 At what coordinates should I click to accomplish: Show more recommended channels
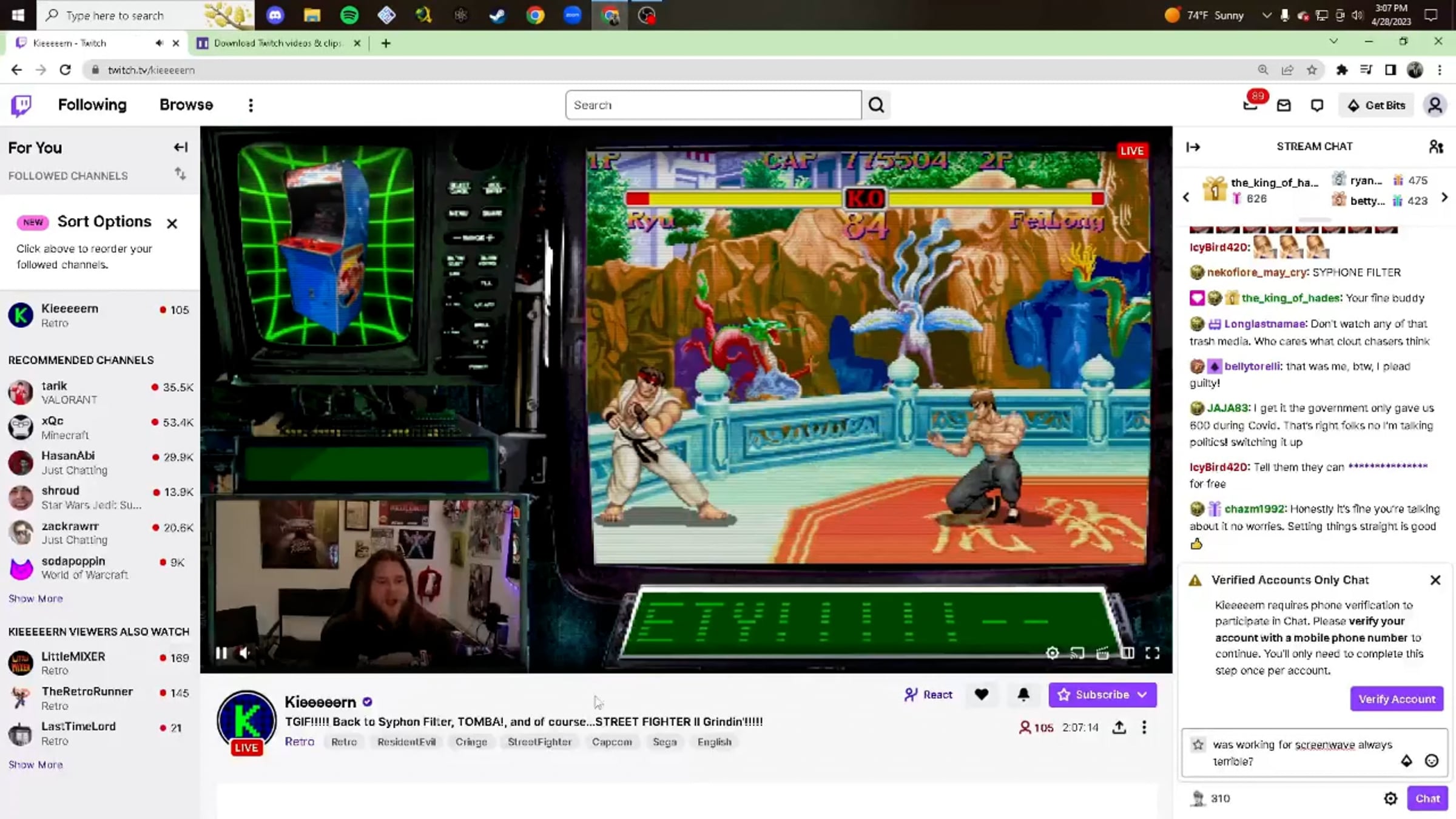pyautogui.click(x=36, y=599)
